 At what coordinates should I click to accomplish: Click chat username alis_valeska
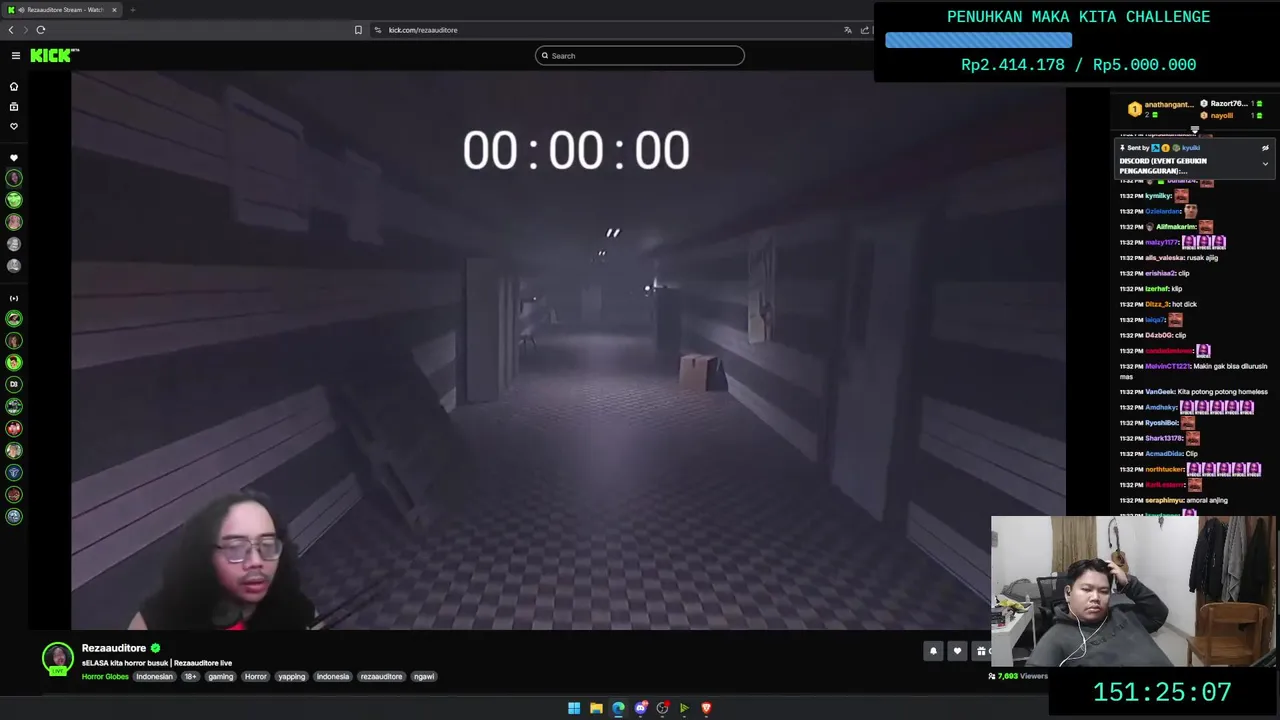point(1164,258)
